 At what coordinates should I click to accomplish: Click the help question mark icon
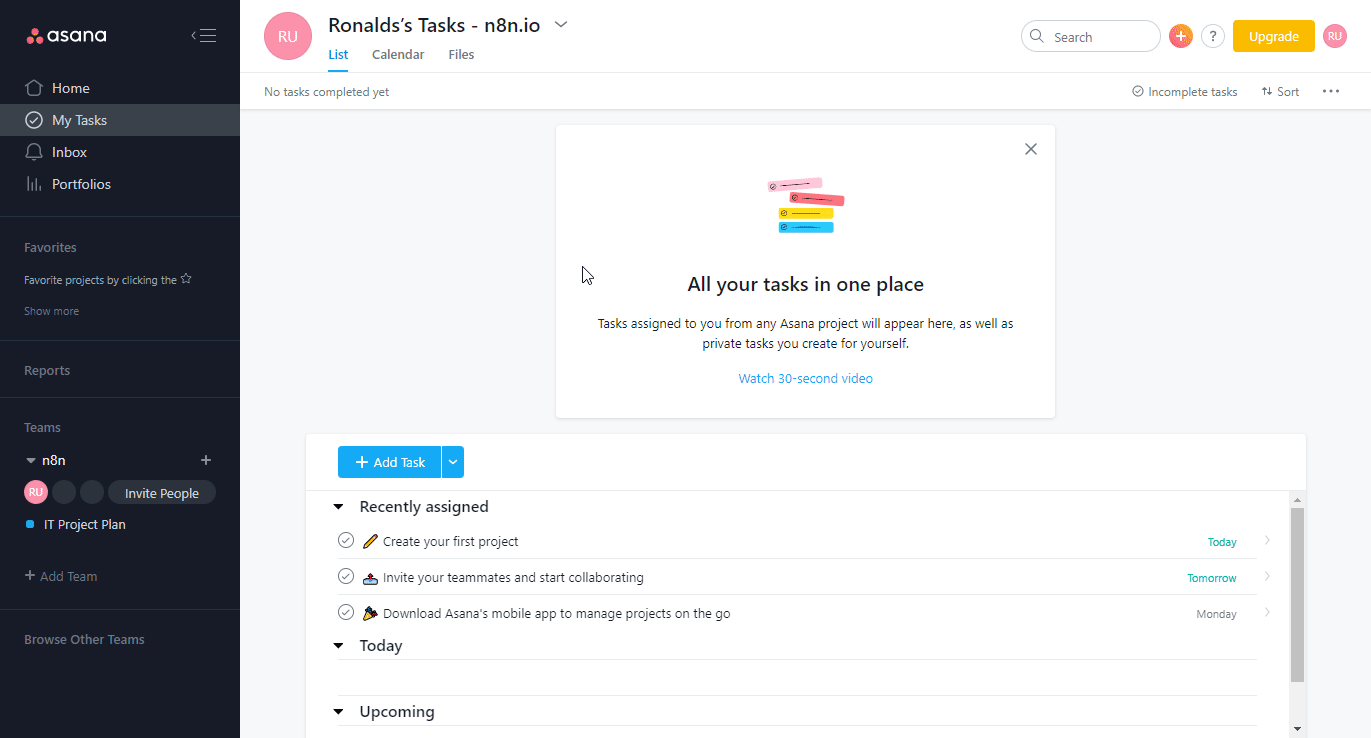pos(1213,36)
